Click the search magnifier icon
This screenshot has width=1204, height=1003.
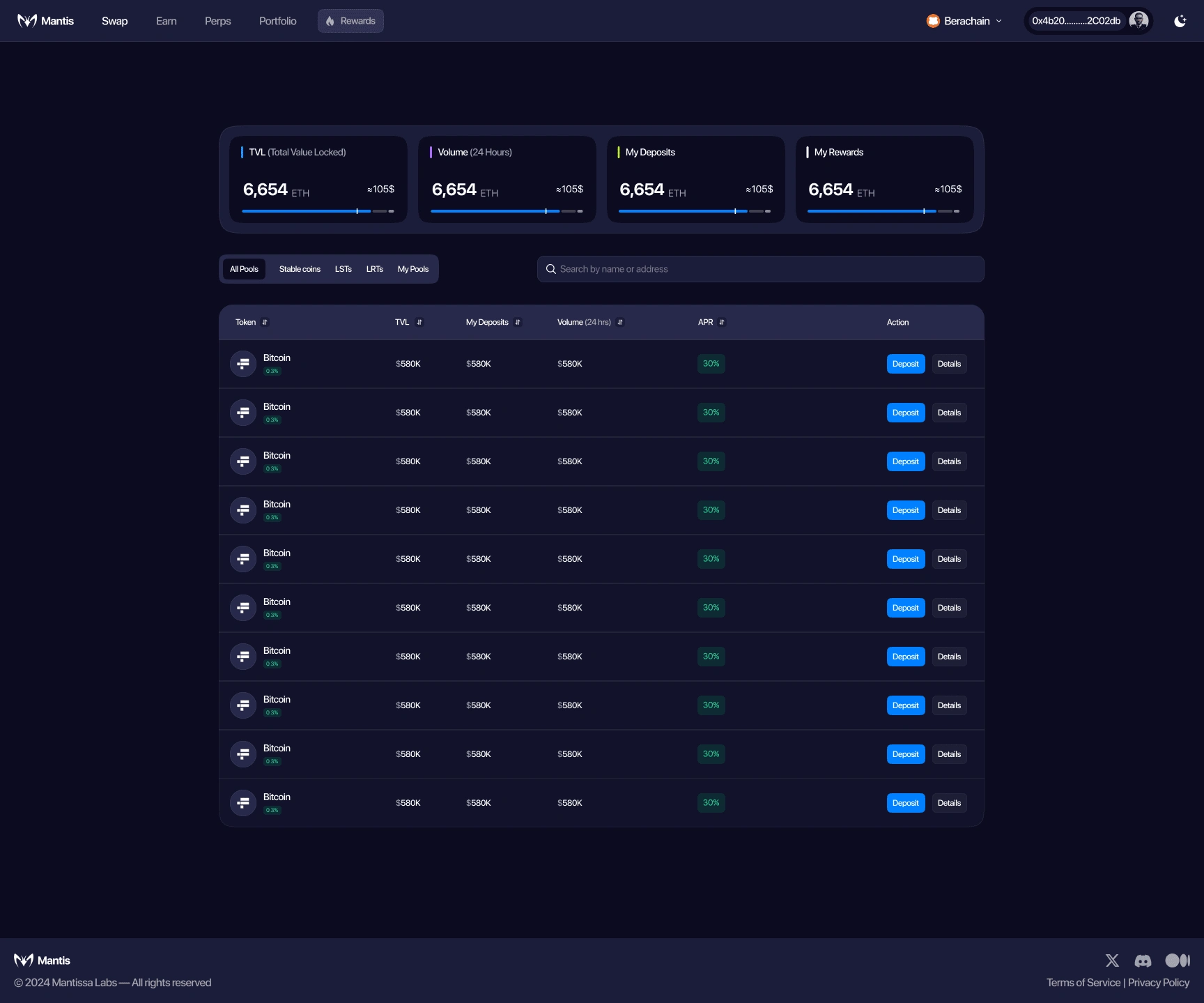(550, 269)
